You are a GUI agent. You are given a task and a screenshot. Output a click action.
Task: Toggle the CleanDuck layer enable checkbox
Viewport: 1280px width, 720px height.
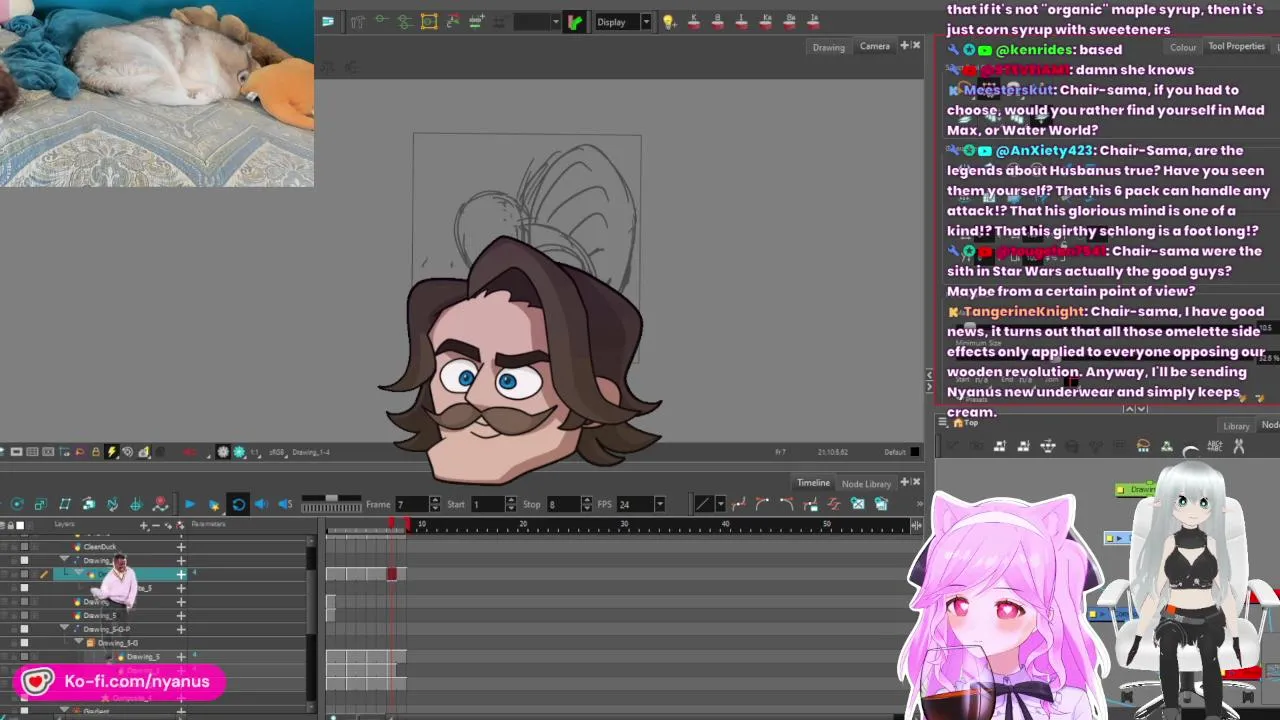click(24, 547)
